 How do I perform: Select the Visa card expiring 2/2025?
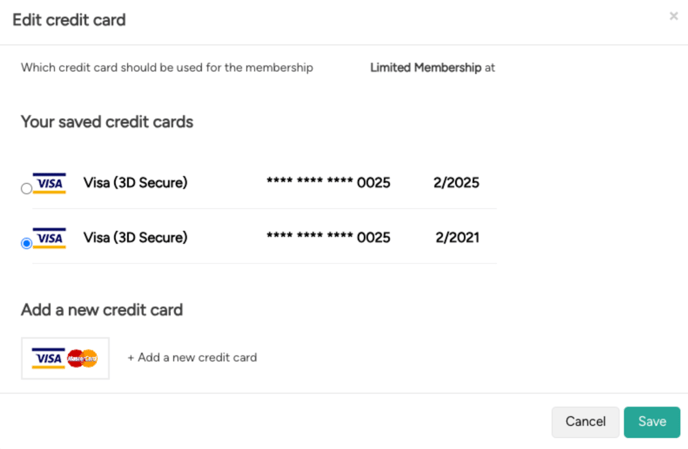[26, 188]
